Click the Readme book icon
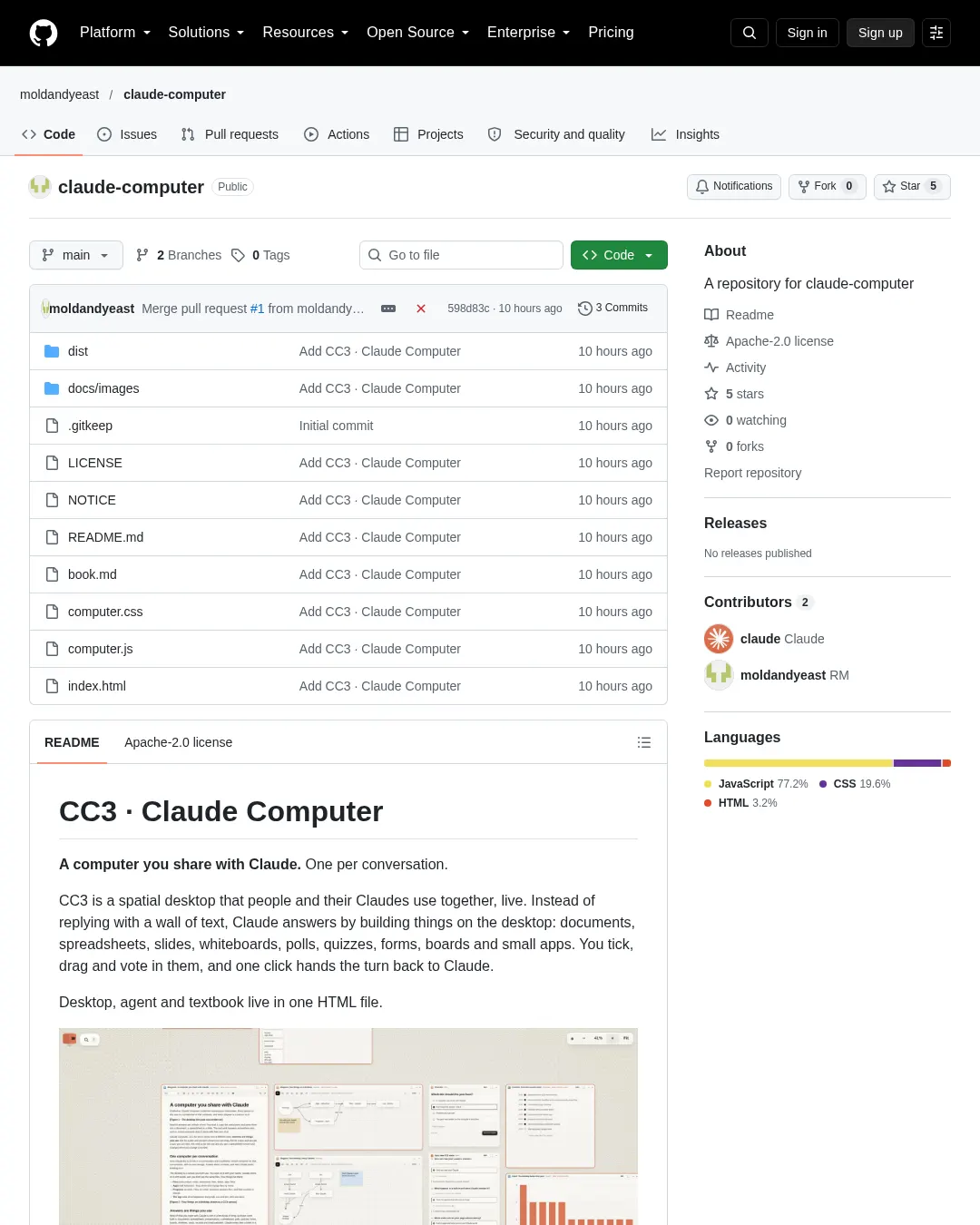 [x=711, y=315]
